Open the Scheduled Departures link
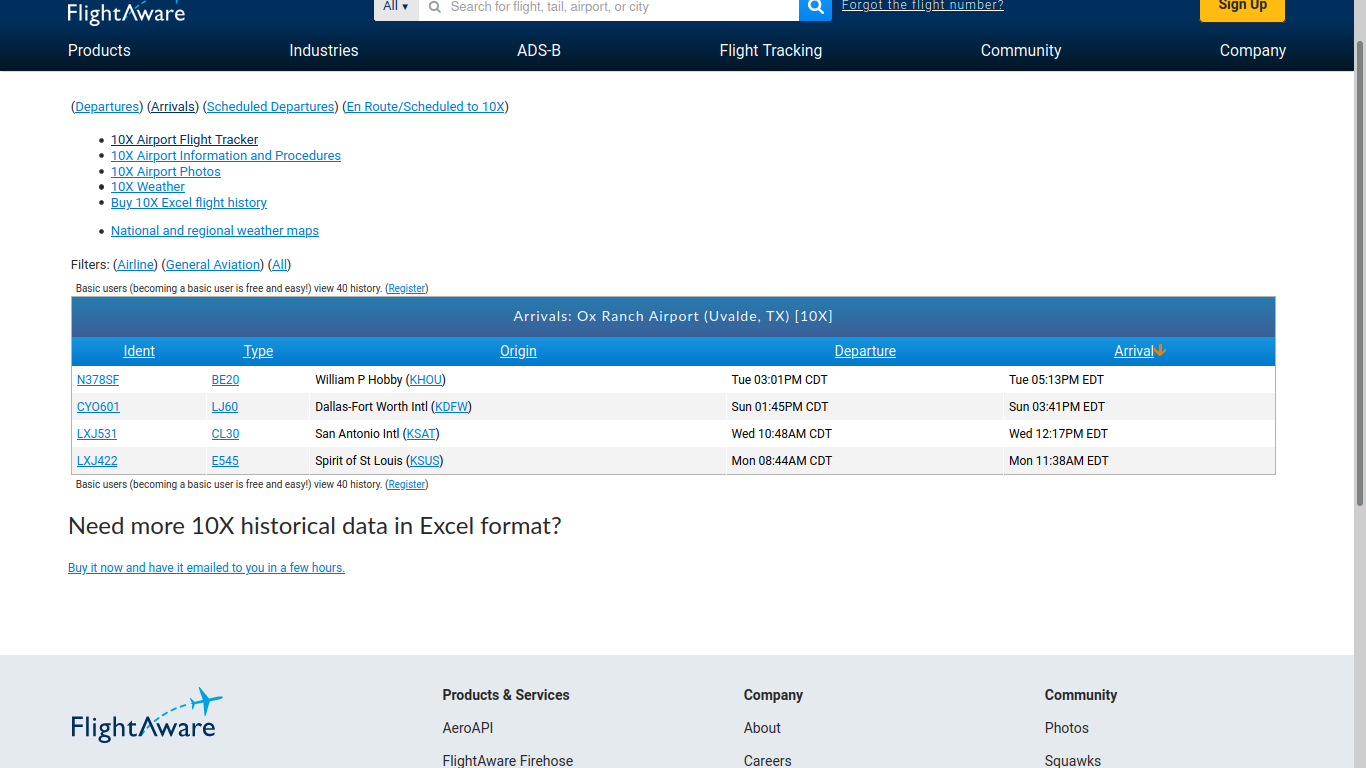The image size is (1366, 768). [x=271, y=107]
